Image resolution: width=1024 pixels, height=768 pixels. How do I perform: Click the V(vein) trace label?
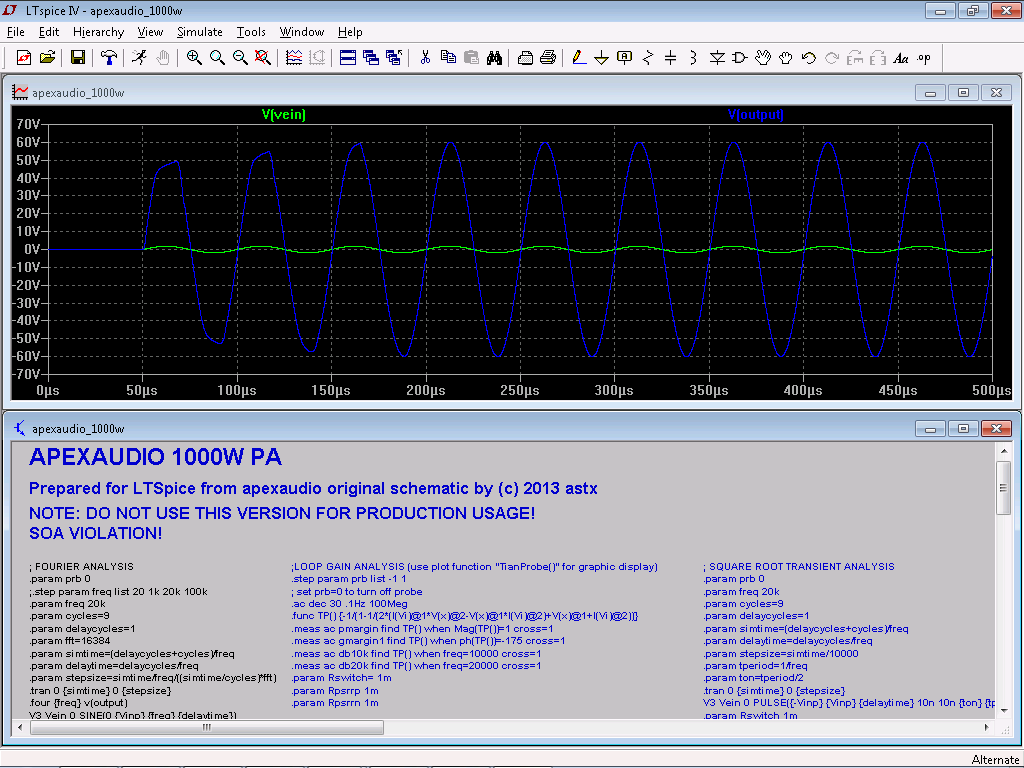click(x=283, y=114)
